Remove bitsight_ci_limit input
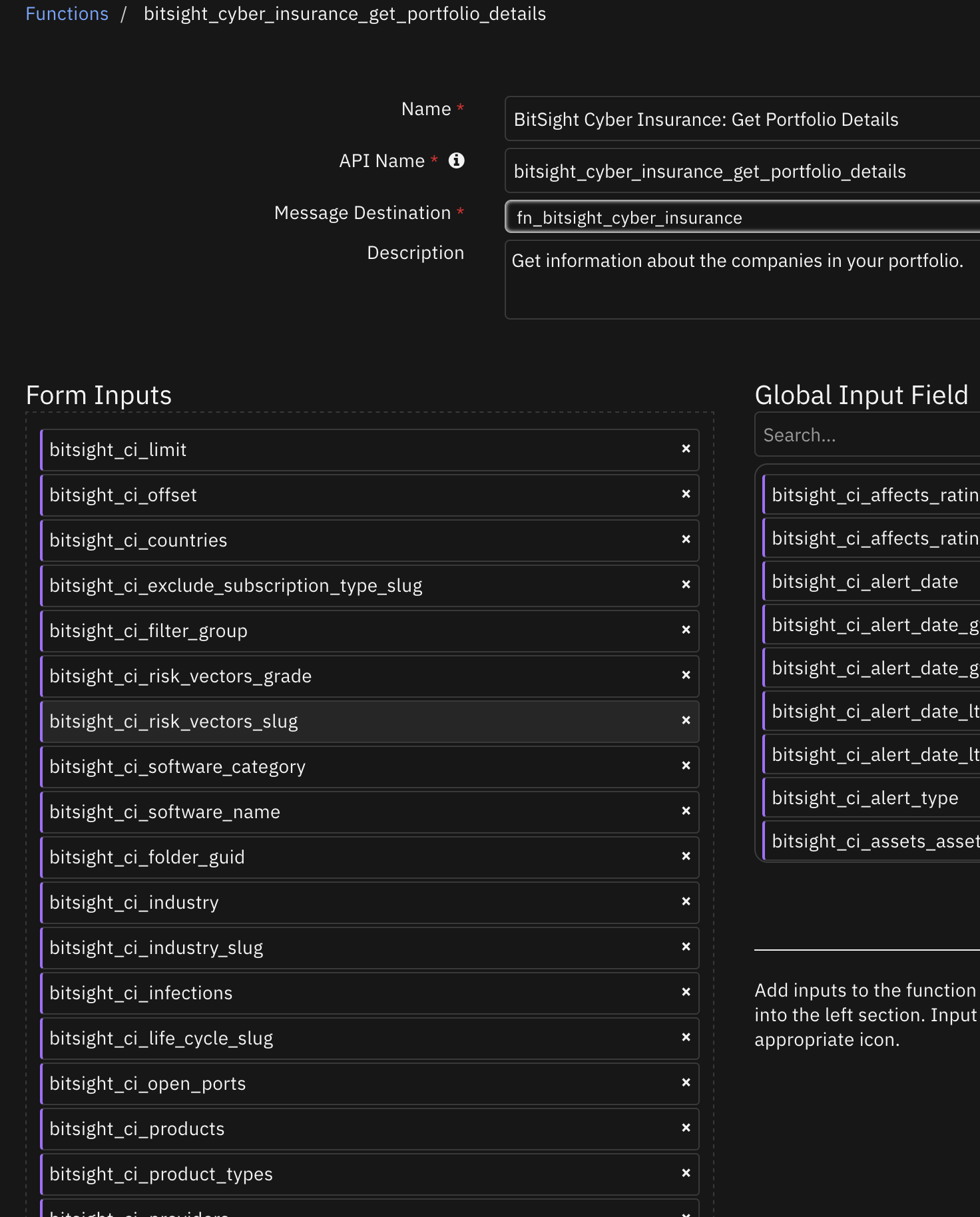This screenshot has height=1217, width=980. click(686, 449)
